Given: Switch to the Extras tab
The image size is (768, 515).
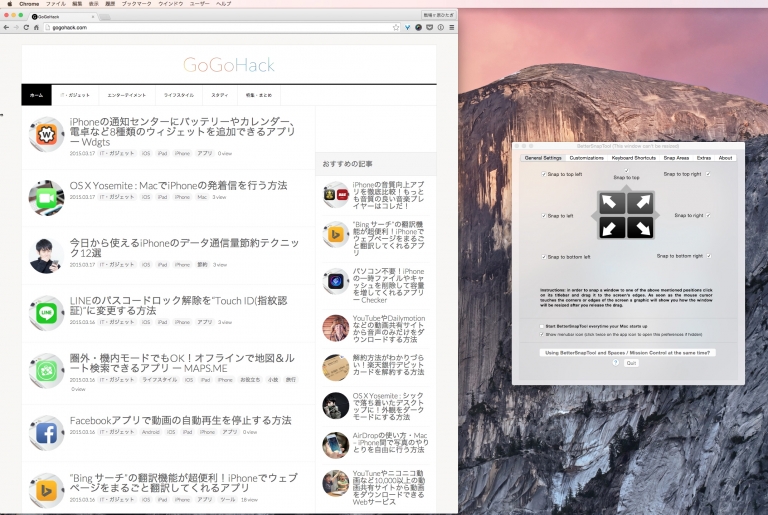Looking at the screenshot, I should [704, 158].
